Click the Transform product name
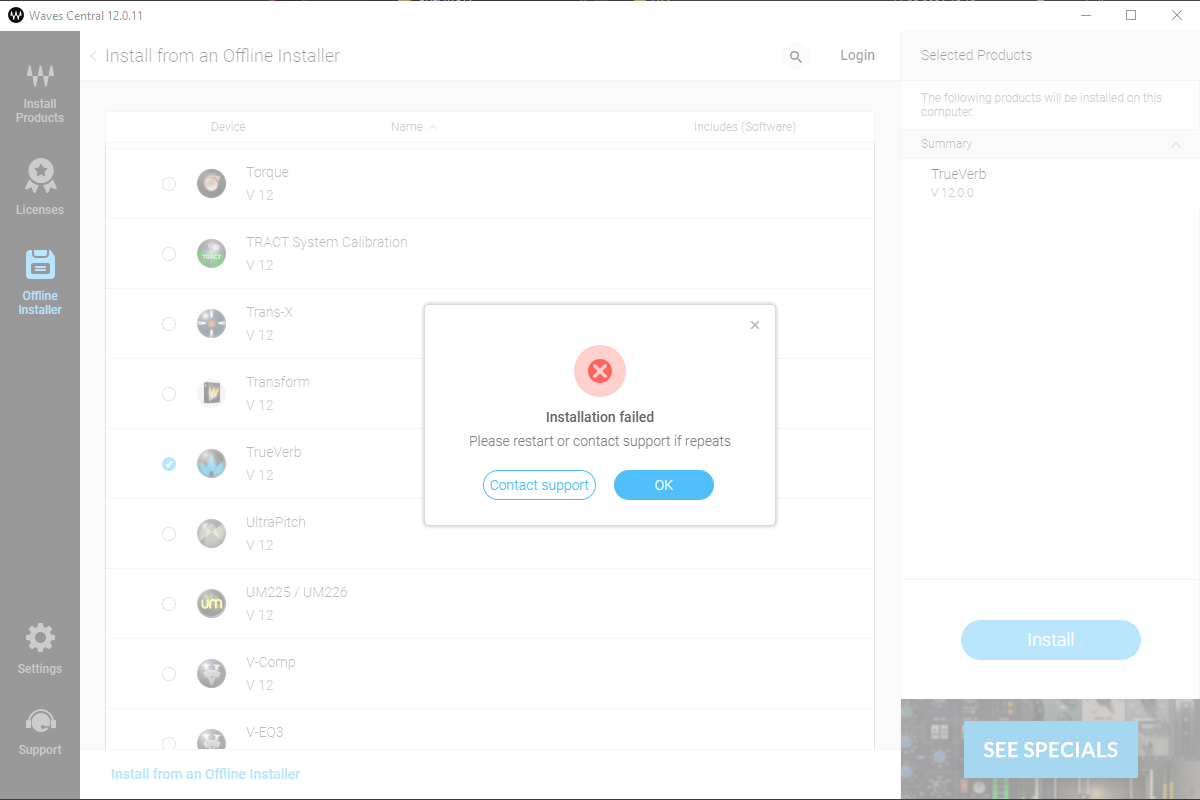The width and height of the screenshot is (1200, 800). coord(278,382)
